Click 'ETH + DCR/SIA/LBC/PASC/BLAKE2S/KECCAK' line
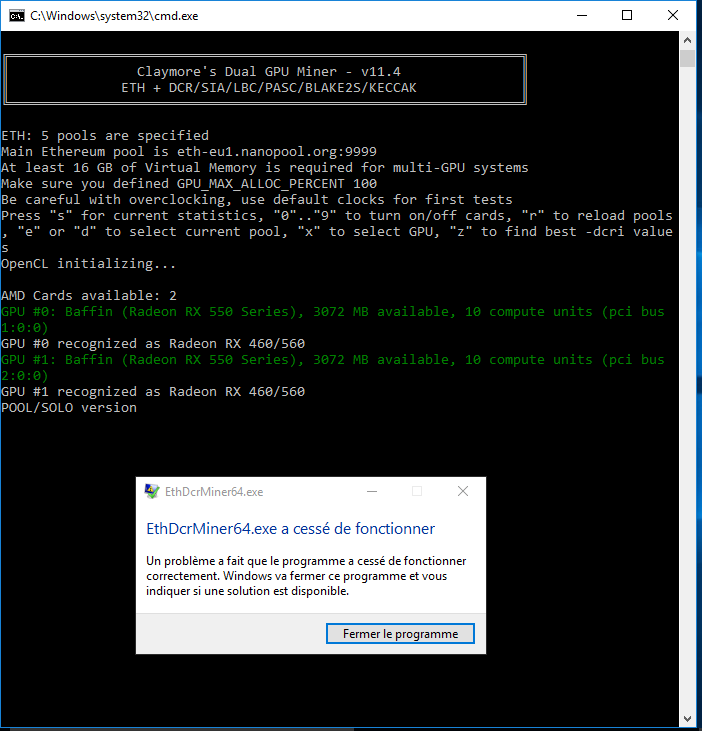The image size is (702, 731). (268, 88)
